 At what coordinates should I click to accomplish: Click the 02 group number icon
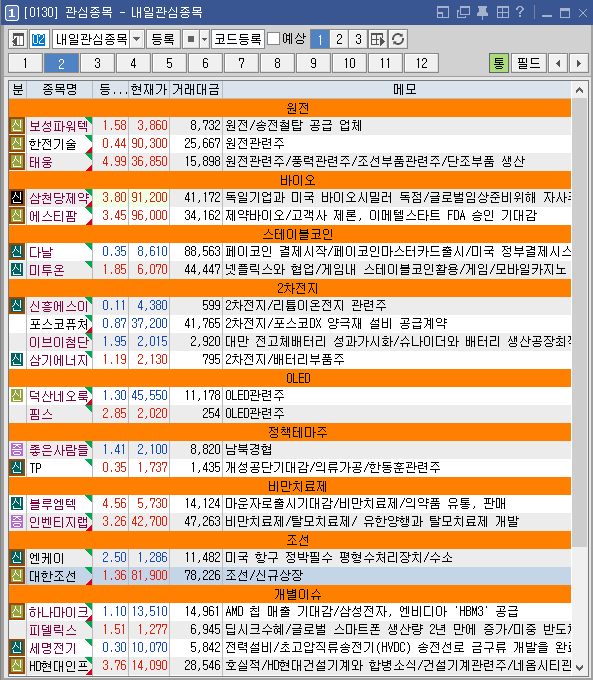[38, 39]
